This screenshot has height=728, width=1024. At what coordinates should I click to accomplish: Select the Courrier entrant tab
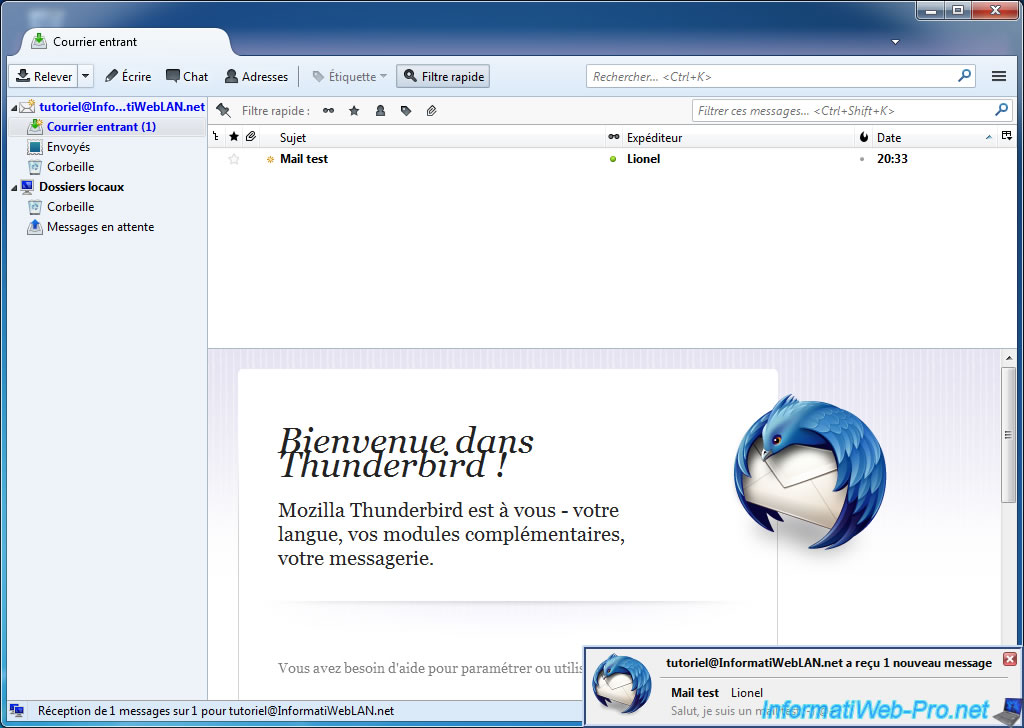point(124,42)
